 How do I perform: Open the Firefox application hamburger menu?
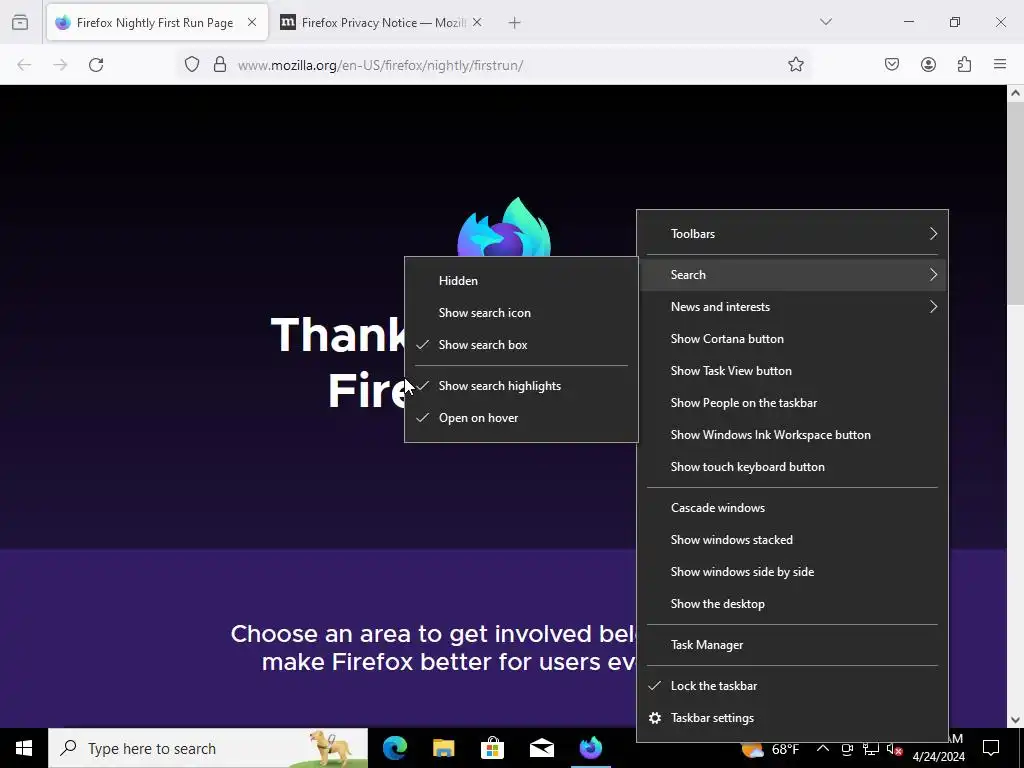pos(1000,65)
